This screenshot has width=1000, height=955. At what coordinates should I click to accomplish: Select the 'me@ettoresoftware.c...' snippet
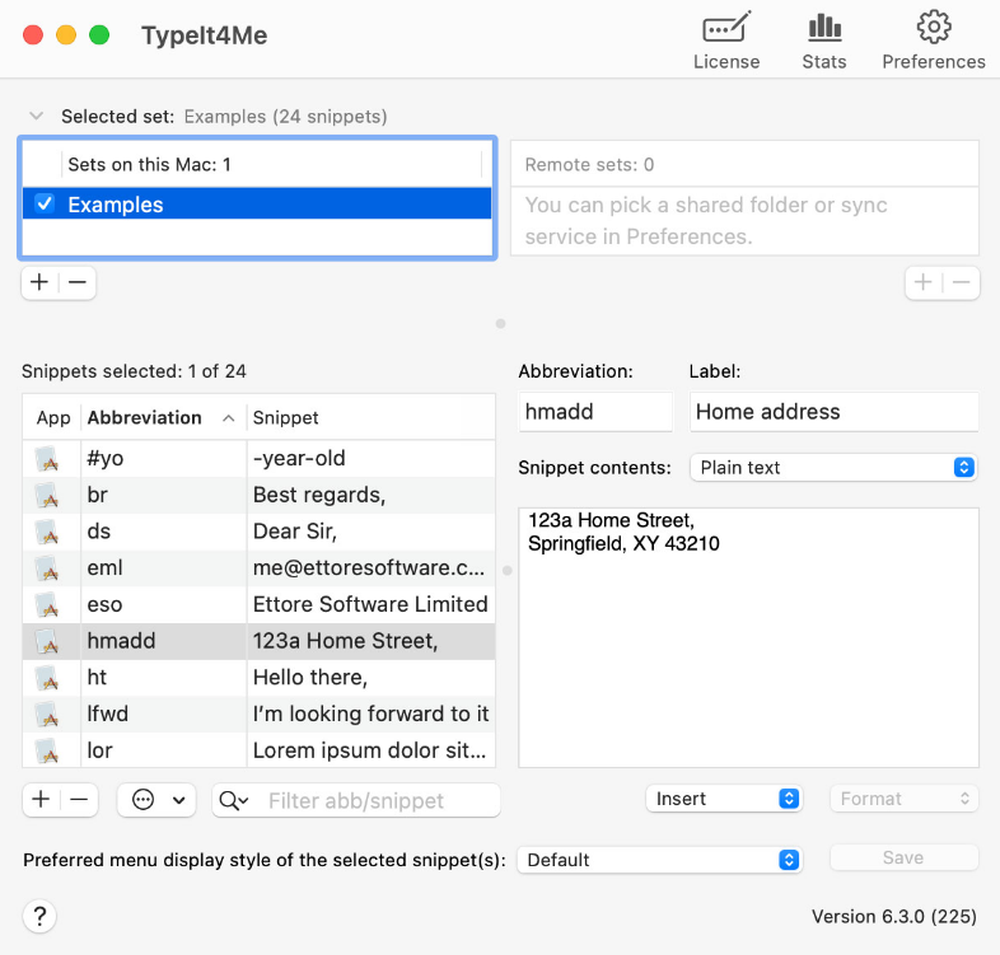point(371,568)
